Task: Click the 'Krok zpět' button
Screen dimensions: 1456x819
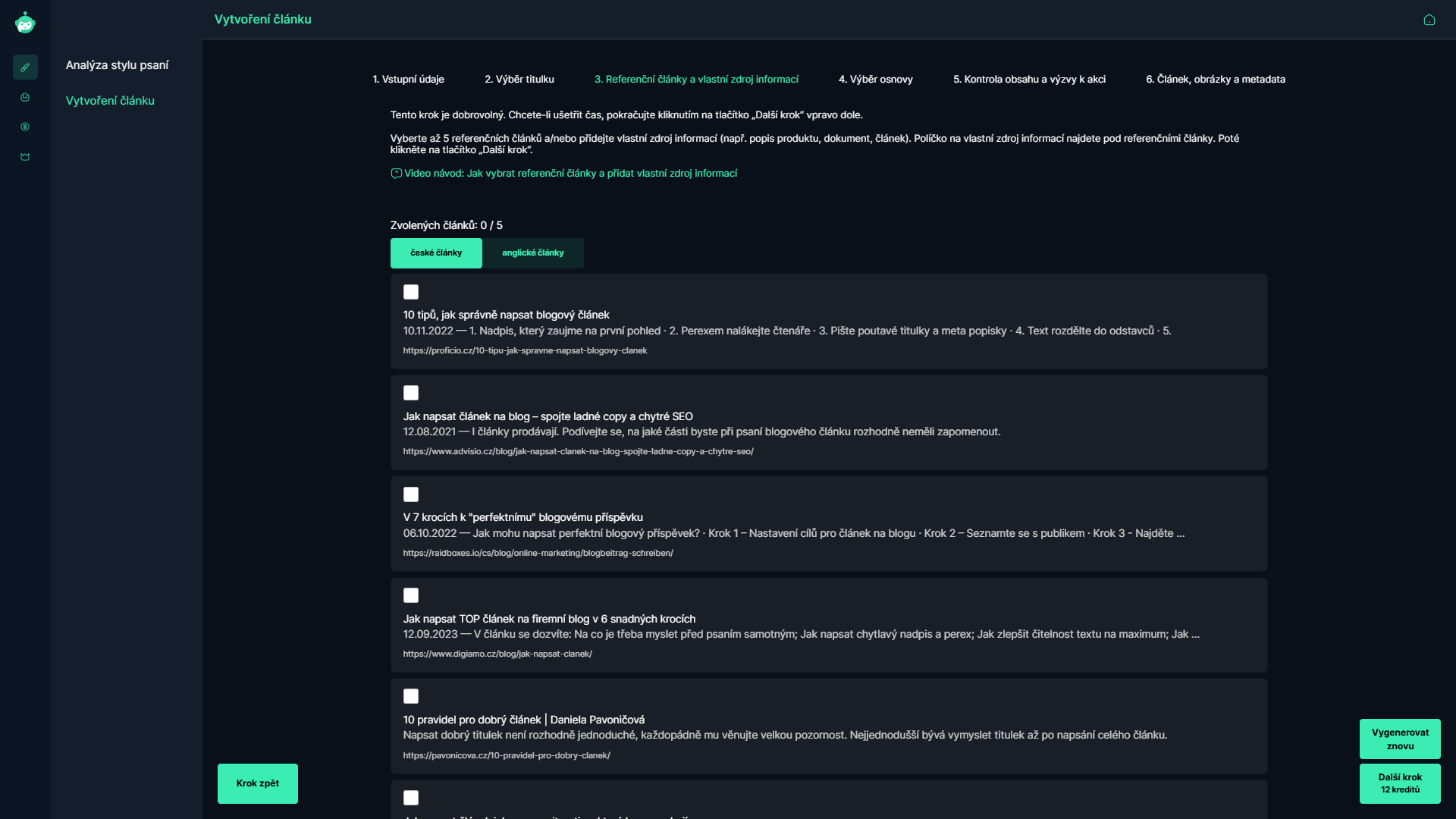Action: click(258, 783)
